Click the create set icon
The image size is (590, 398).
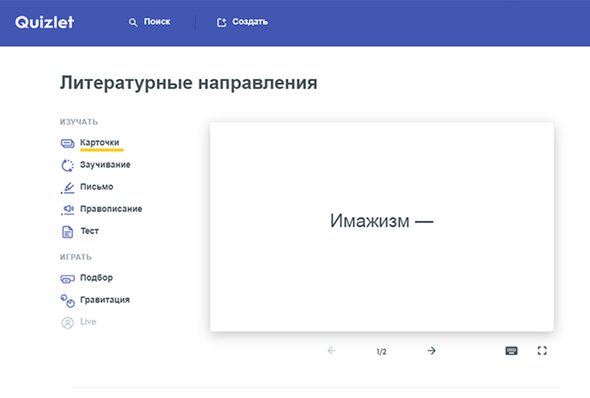(222, 22)
